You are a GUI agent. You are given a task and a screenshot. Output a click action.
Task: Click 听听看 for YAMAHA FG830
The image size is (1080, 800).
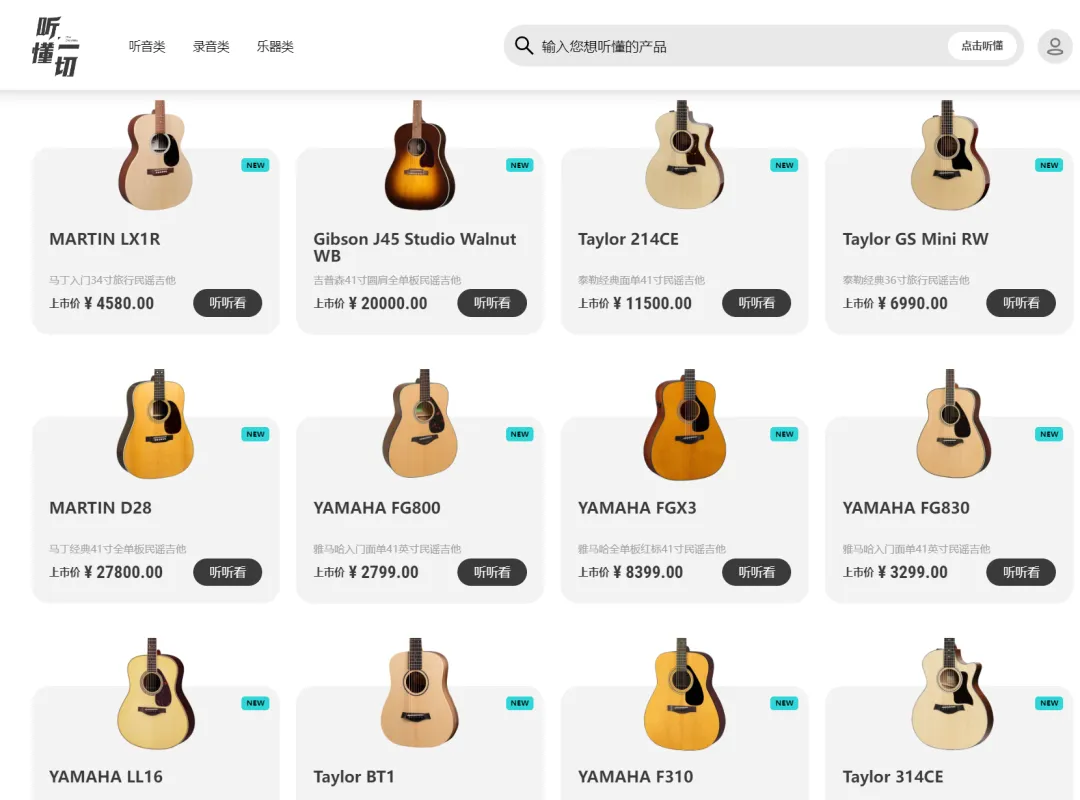[x=1021, y=572]
